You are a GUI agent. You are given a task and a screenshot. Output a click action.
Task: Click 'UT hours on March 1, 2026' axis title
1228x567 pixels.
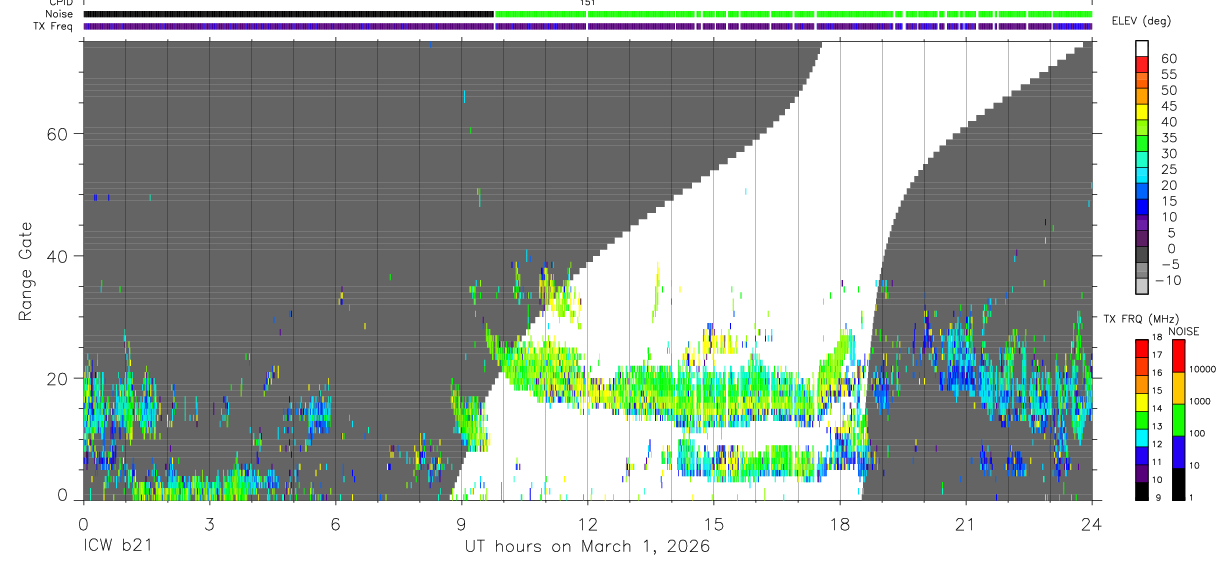pyautogui.click(x=587, y=547)
